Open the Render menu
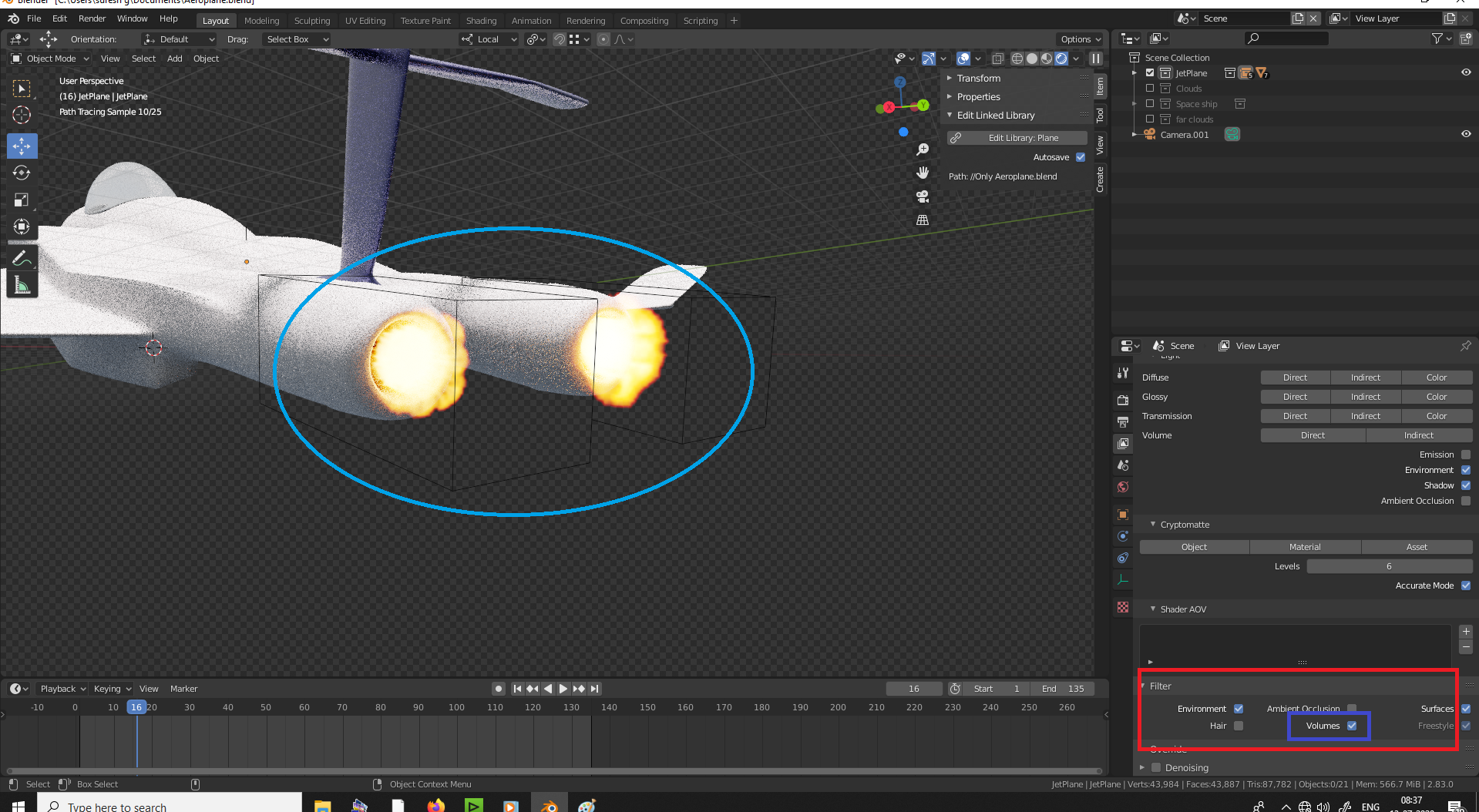 (92, 18)
